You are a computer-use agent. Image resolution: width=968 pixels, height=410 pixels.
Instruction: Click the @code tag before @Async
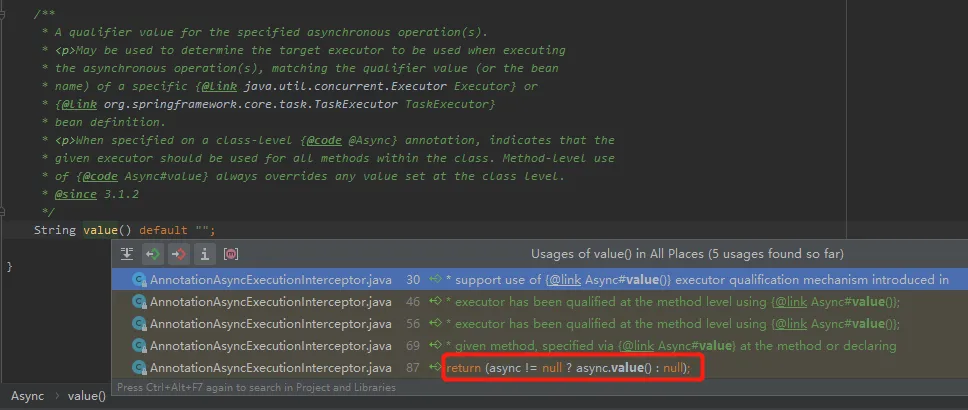(323, 140)
